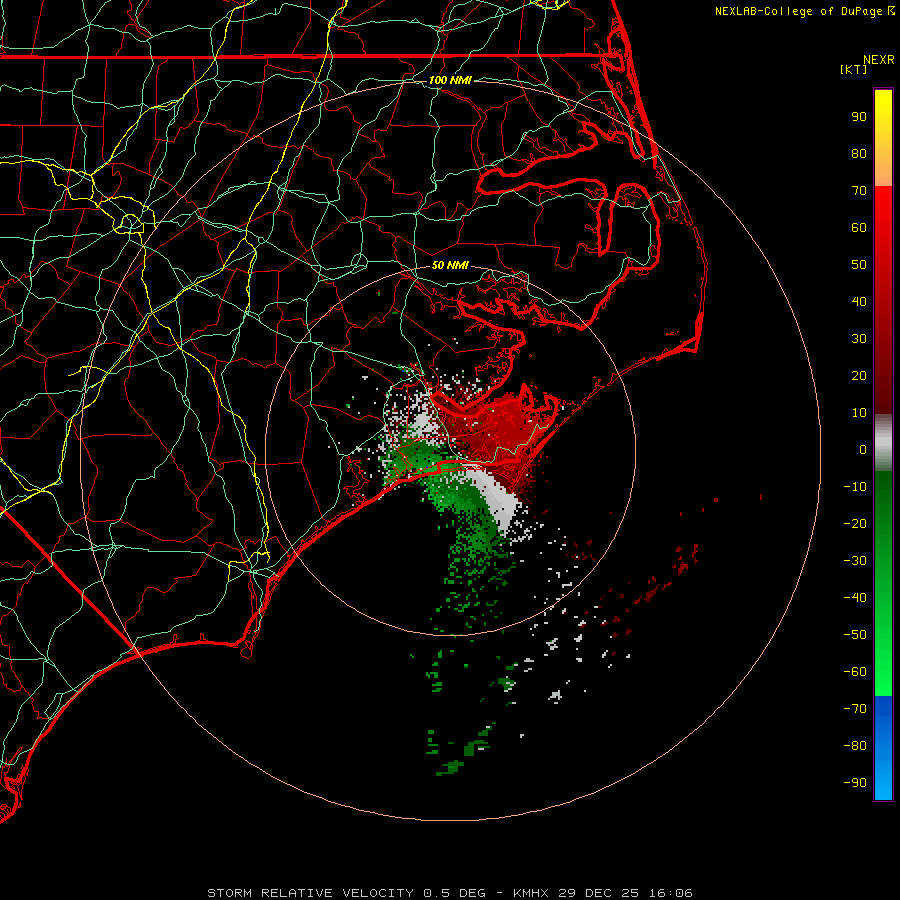
Task: Click the 40 value on the velocity scale
Action: (859, 302)
